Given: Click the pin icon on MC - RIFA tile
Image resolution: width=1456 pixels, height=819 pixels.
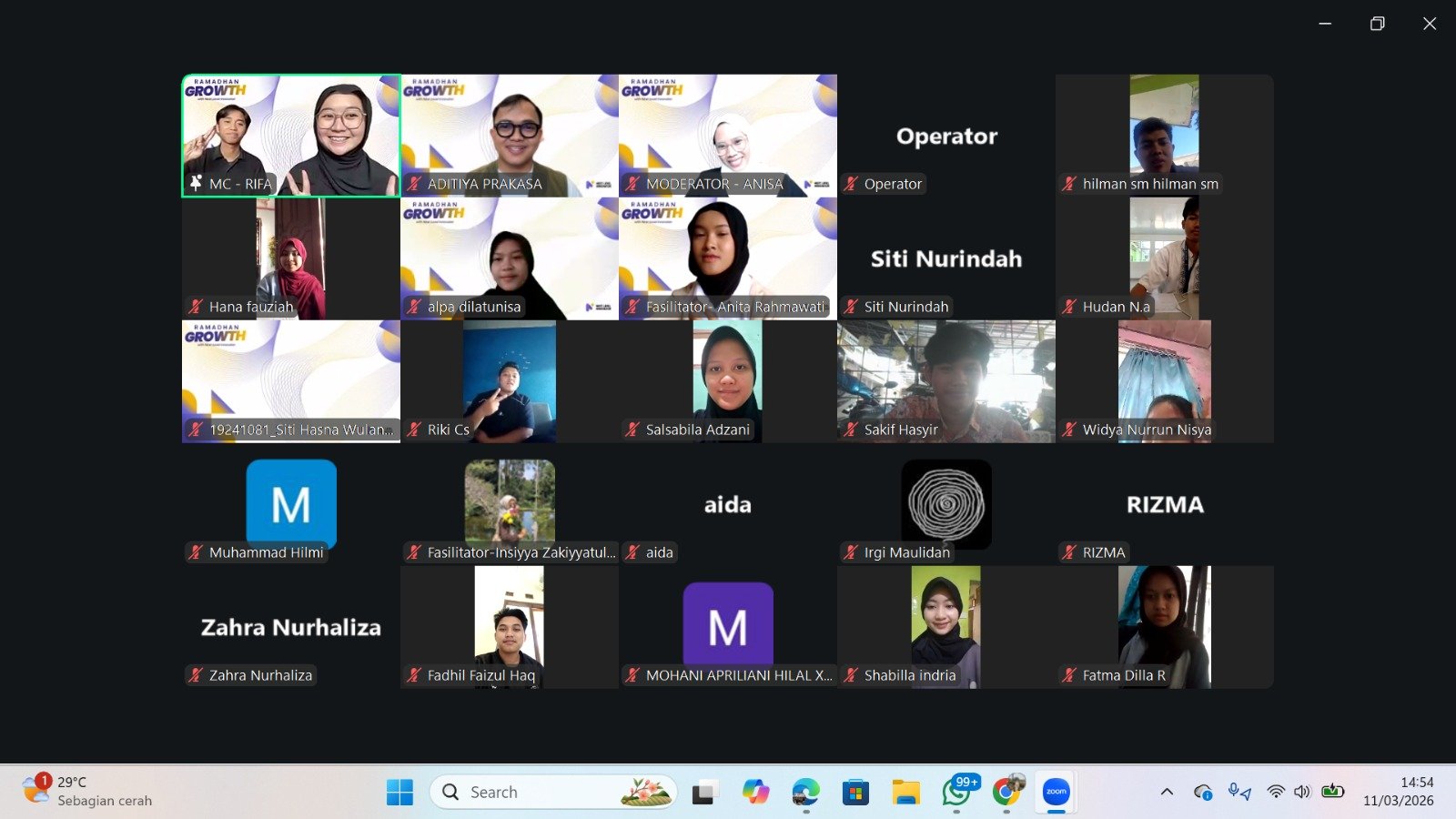Looking at the screenshot, I should coord(196,184).
